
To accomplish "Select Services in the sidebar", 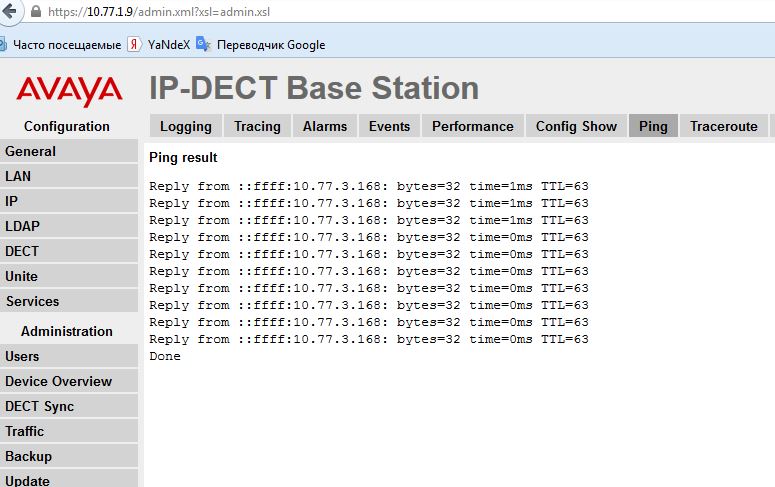I will 69,301.
